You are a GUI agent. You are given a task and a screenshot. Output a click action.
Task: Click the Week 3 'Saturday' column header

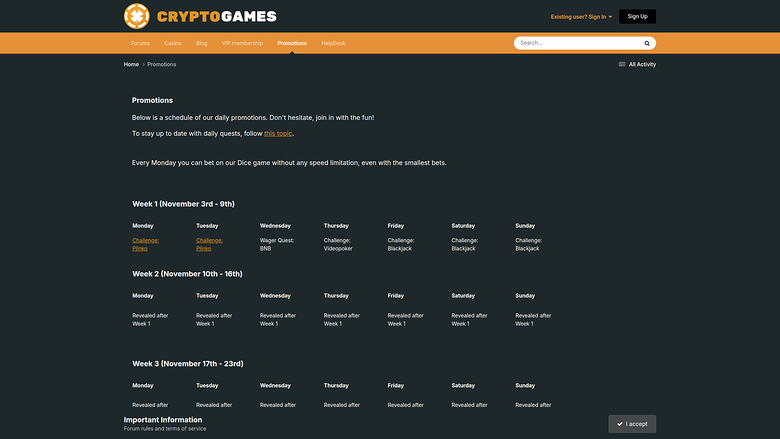click(x=463, y=386)
